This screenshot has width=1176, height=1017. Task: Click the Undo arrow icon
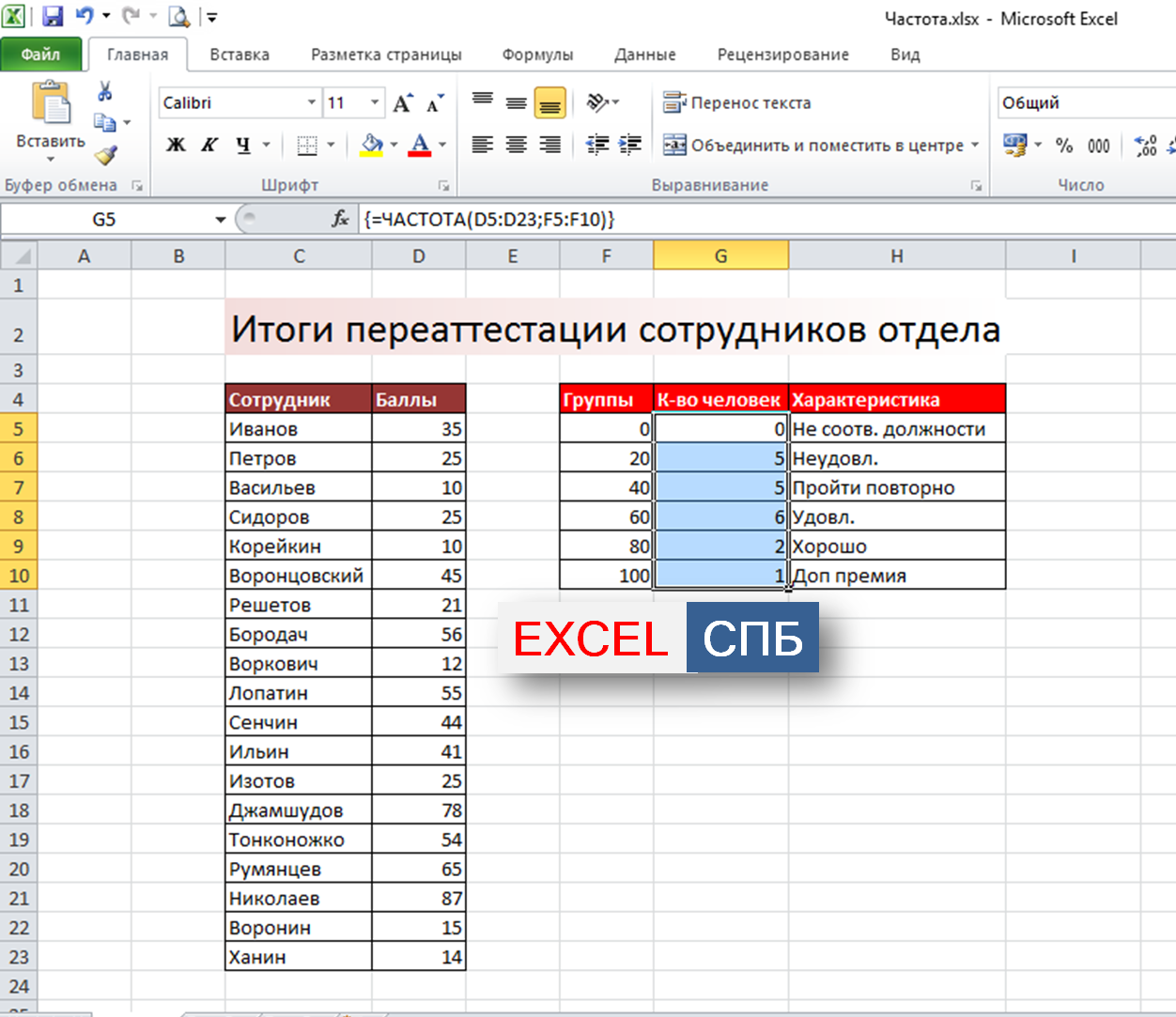click(85, 16)
